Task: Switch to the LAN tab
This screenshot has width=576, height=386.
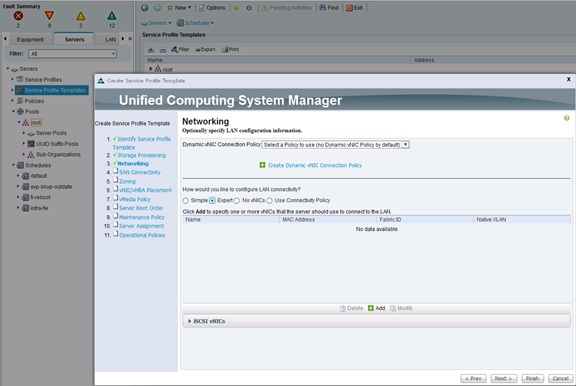Action: pyautogui.click(x=111, y=39)
